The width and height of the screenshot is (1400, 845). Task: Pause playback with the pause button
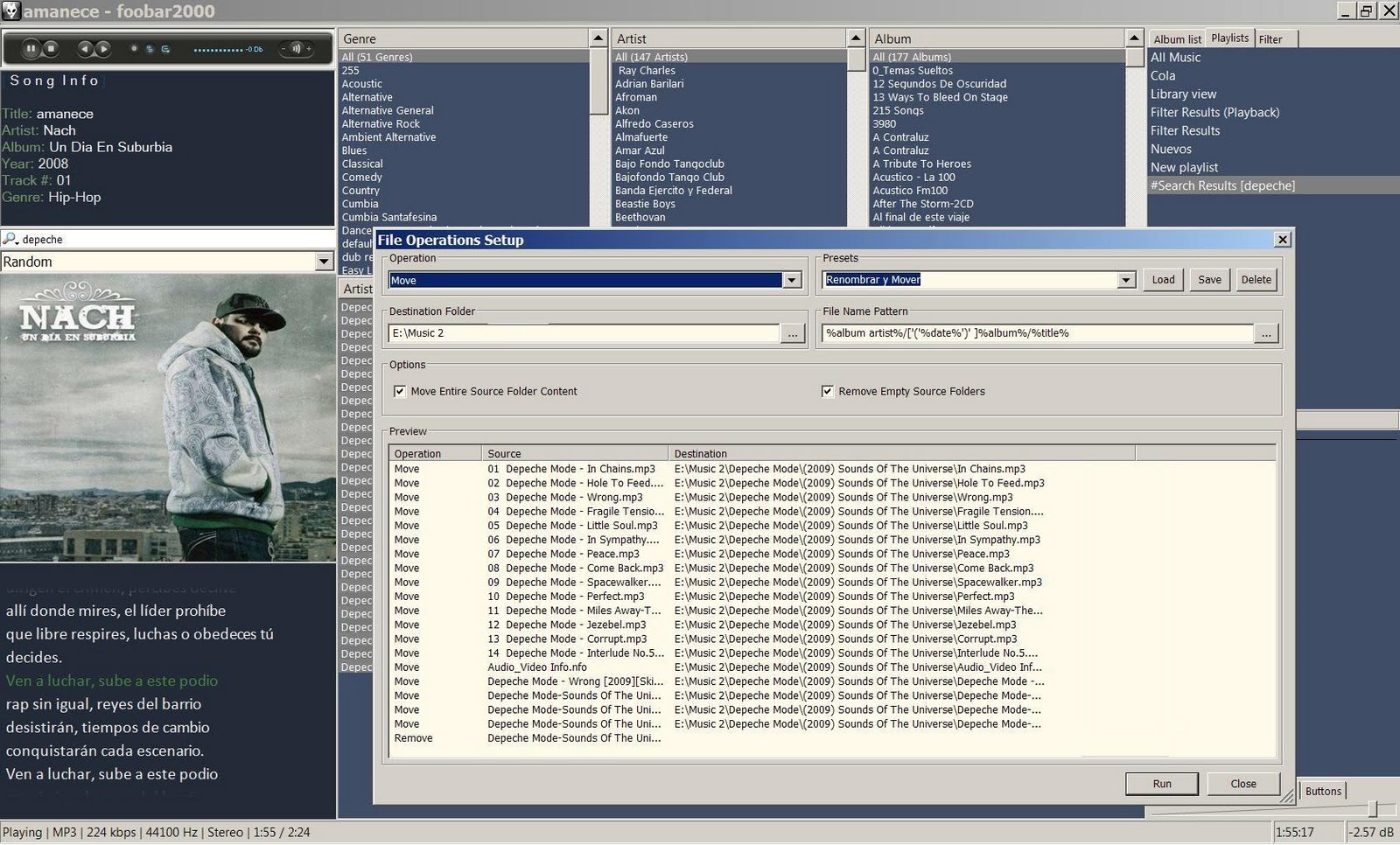pos(31,49)
